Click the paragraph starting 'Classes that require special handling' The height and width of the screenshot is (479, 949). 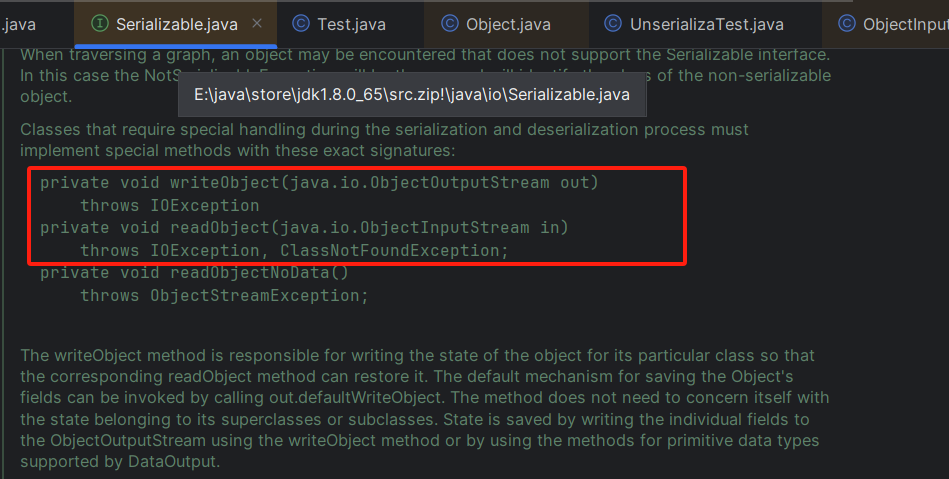click(x=384, y=140)
